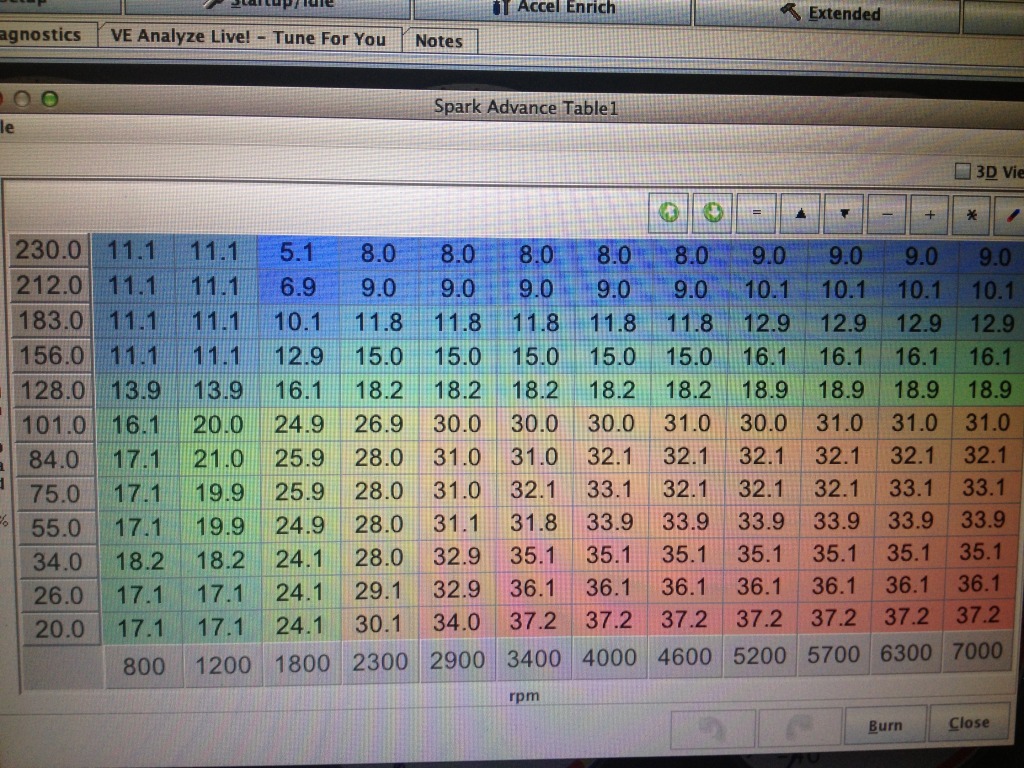Viewport: 1024px width, 768px height.
Task: Click the second green circular arrow table button
Action: click(712, 212)
